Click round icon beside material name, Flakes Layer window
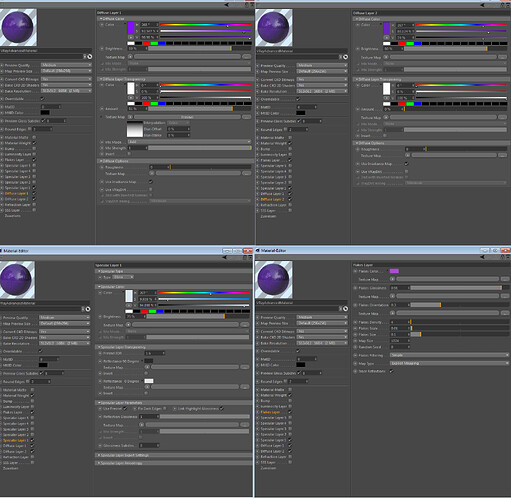Viewport: 511px width, 499px height. pos(346,309)
